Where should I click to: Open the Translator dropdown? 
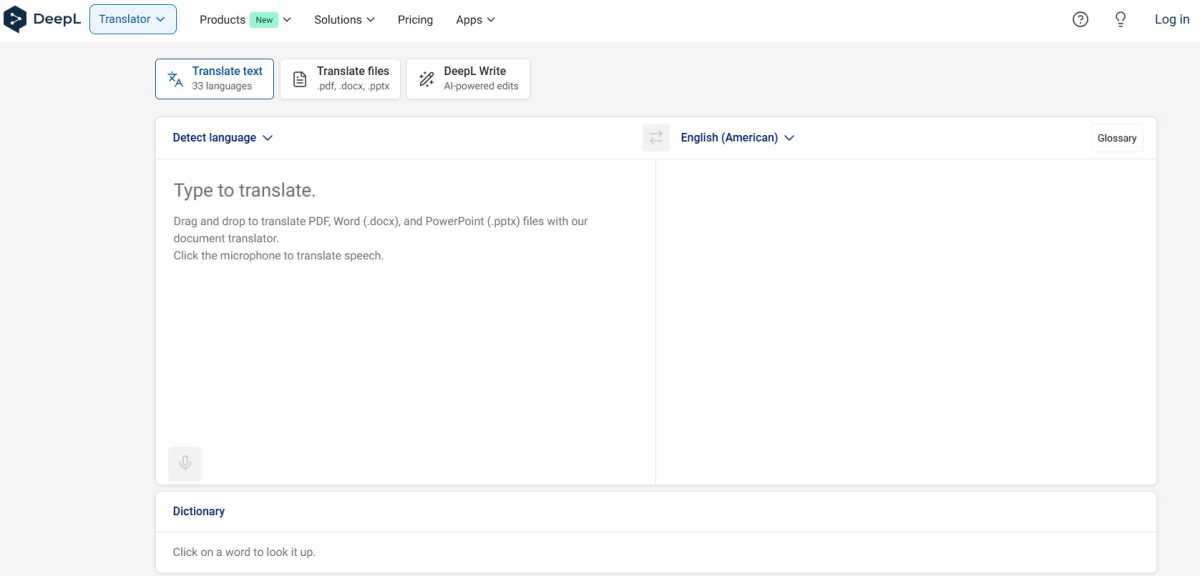[x=132, y=19]
